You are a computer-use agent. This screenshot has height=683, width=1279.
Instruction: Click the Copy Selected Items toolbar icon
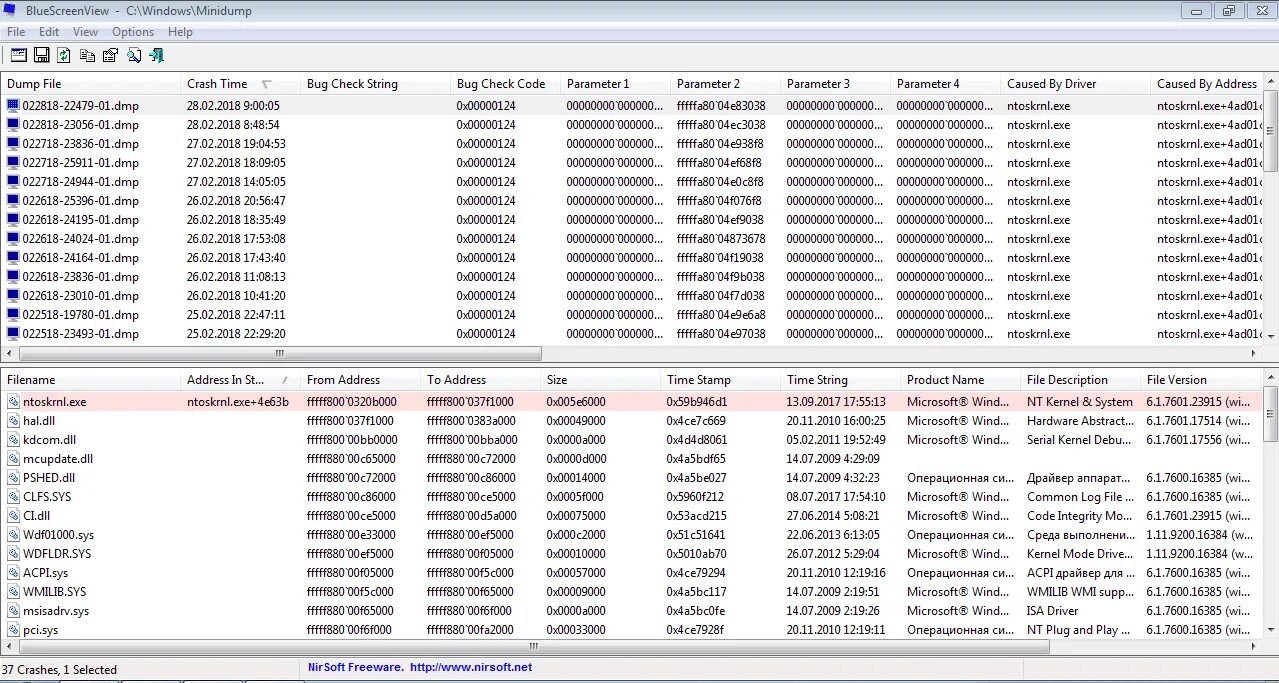coord(86,55)
